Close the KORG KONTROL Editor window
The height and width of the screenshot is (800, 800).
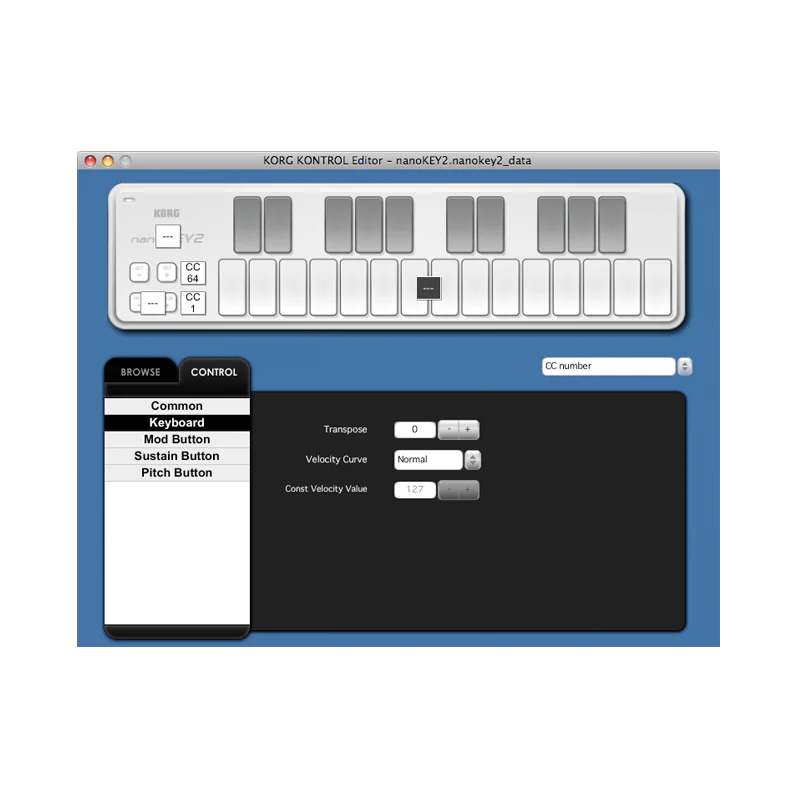pos(90,161)
